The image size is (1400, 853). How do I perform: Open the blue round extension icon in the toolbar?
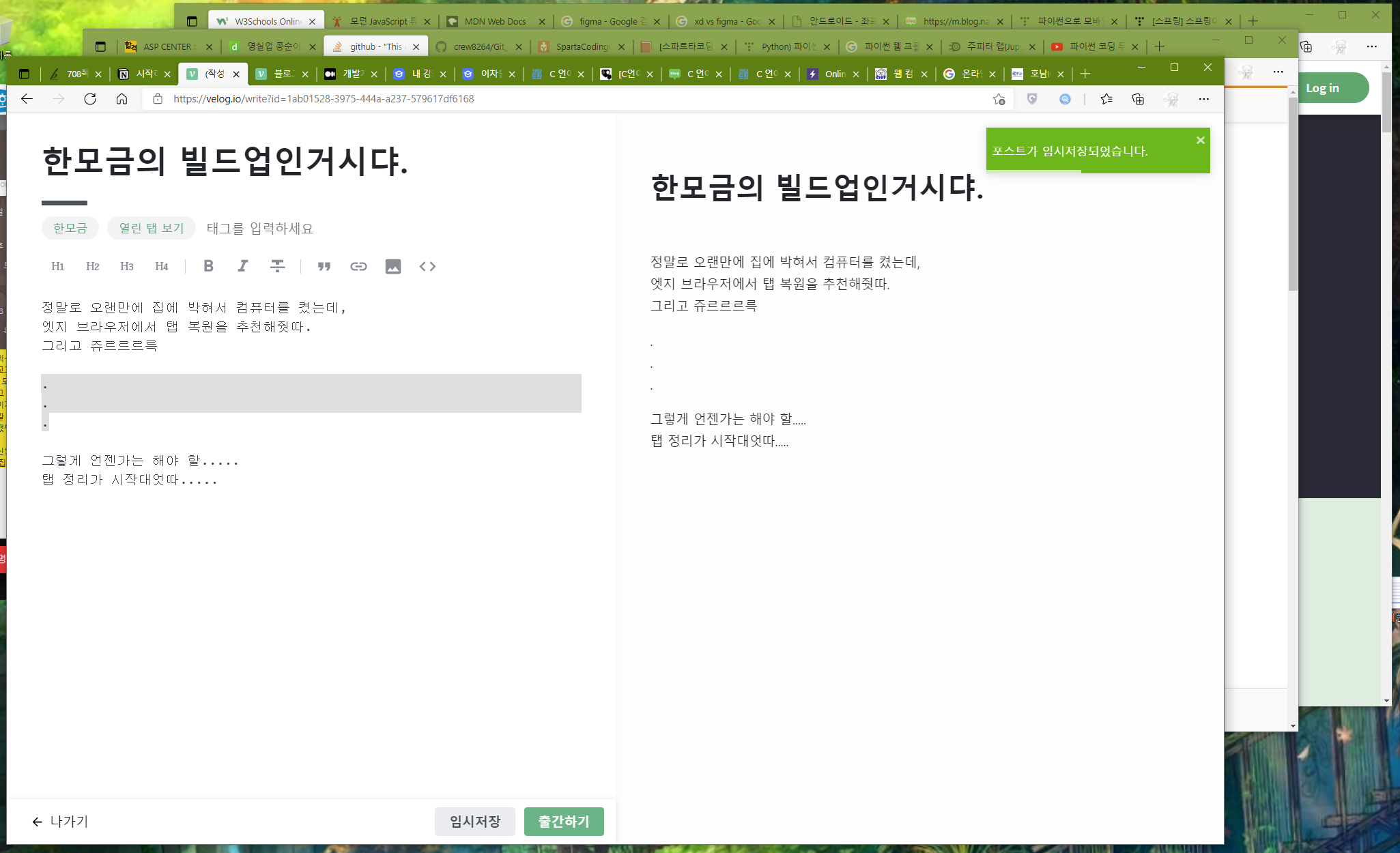(1065, 99)
